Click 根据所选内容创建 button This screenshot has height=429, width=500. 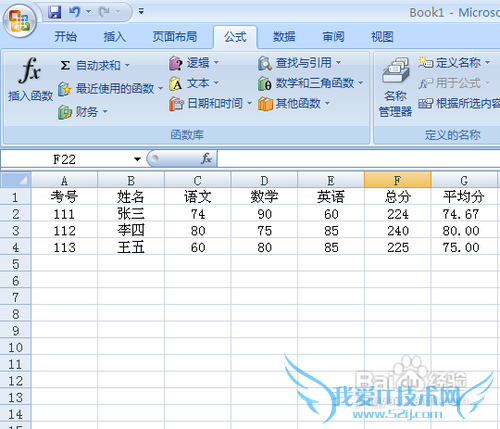pyautogui.click(x=459, y=104)
